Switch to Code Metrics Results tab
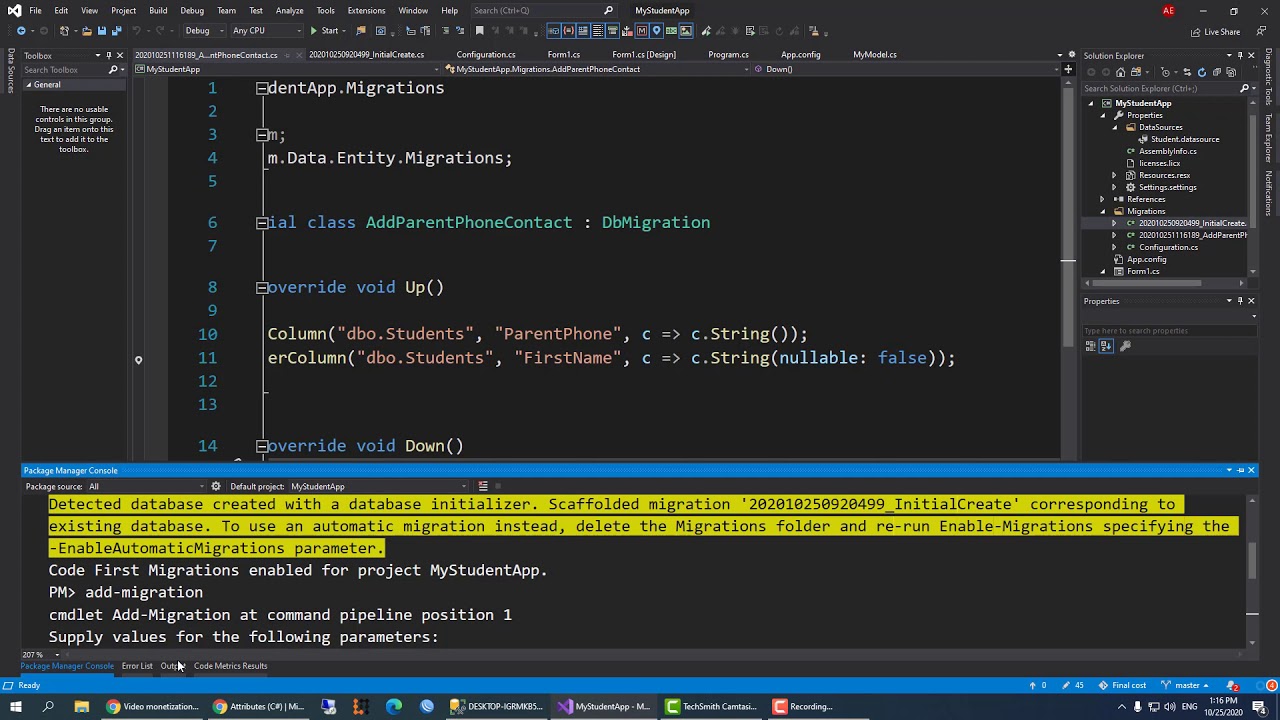The image size is (1280, 720). (x=230, y=666)
